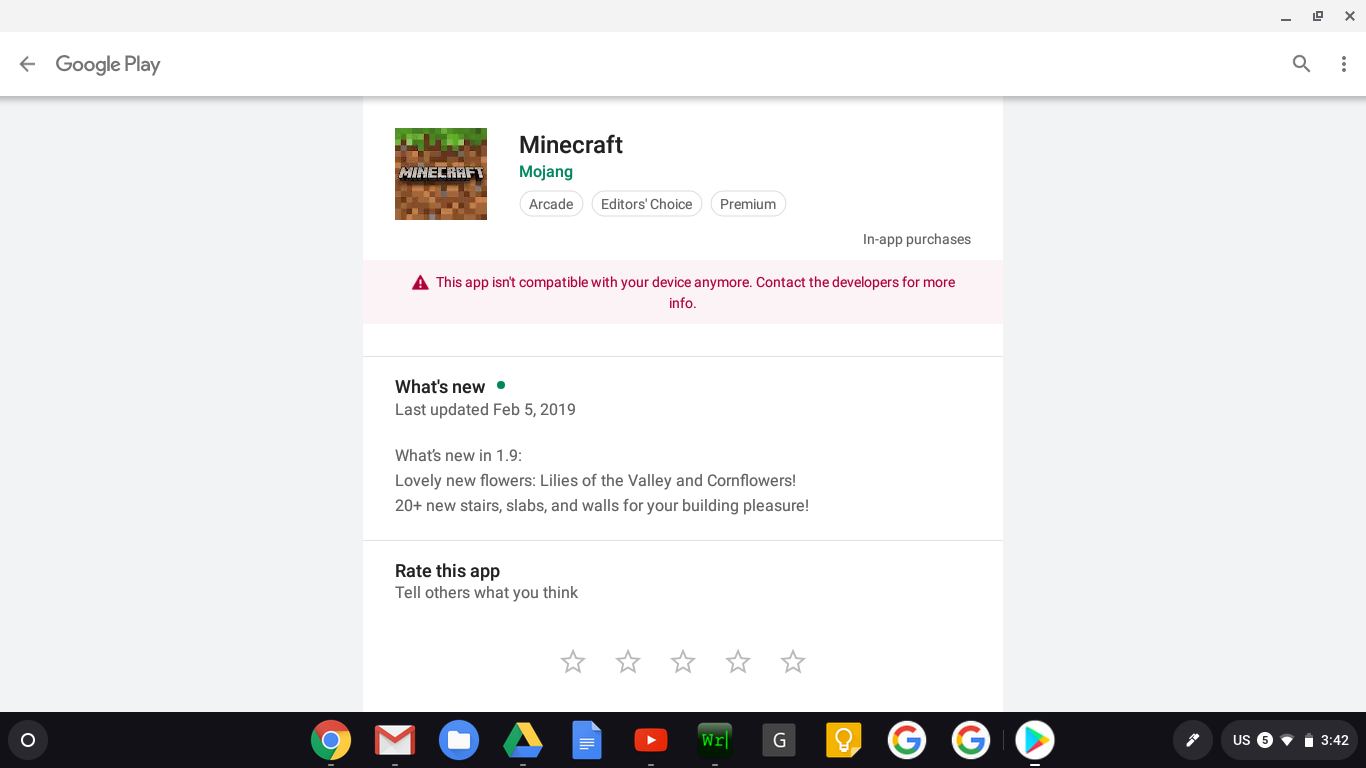
Task: Minimize the Google Play window
Action: pyautogui.click(x=1285, y=16)
